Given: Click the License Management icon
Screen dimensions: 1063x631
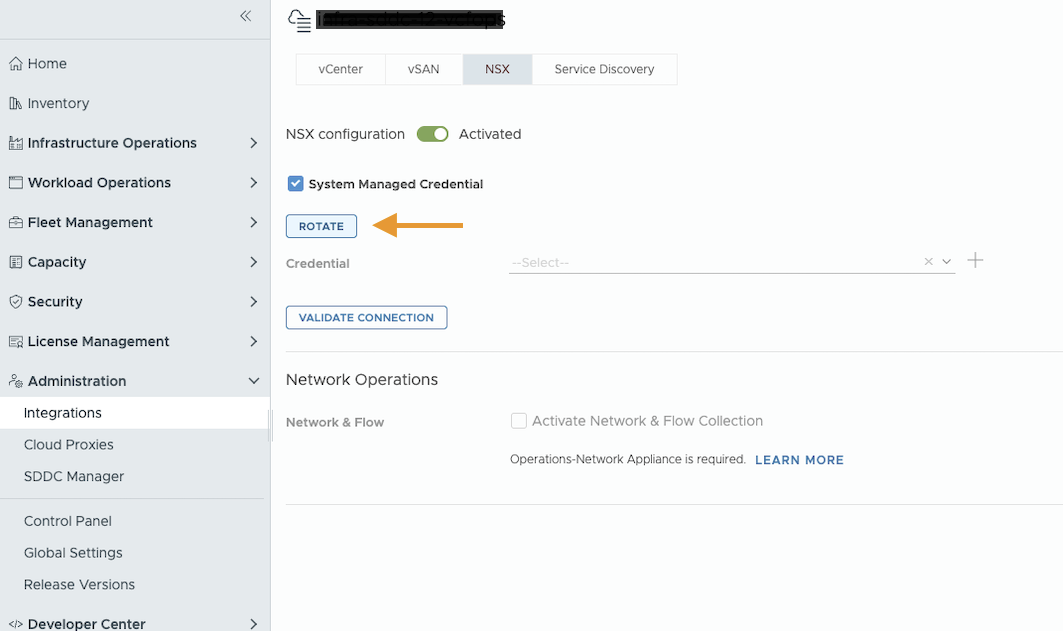Looking at the screenshot, I should [15, 342].
